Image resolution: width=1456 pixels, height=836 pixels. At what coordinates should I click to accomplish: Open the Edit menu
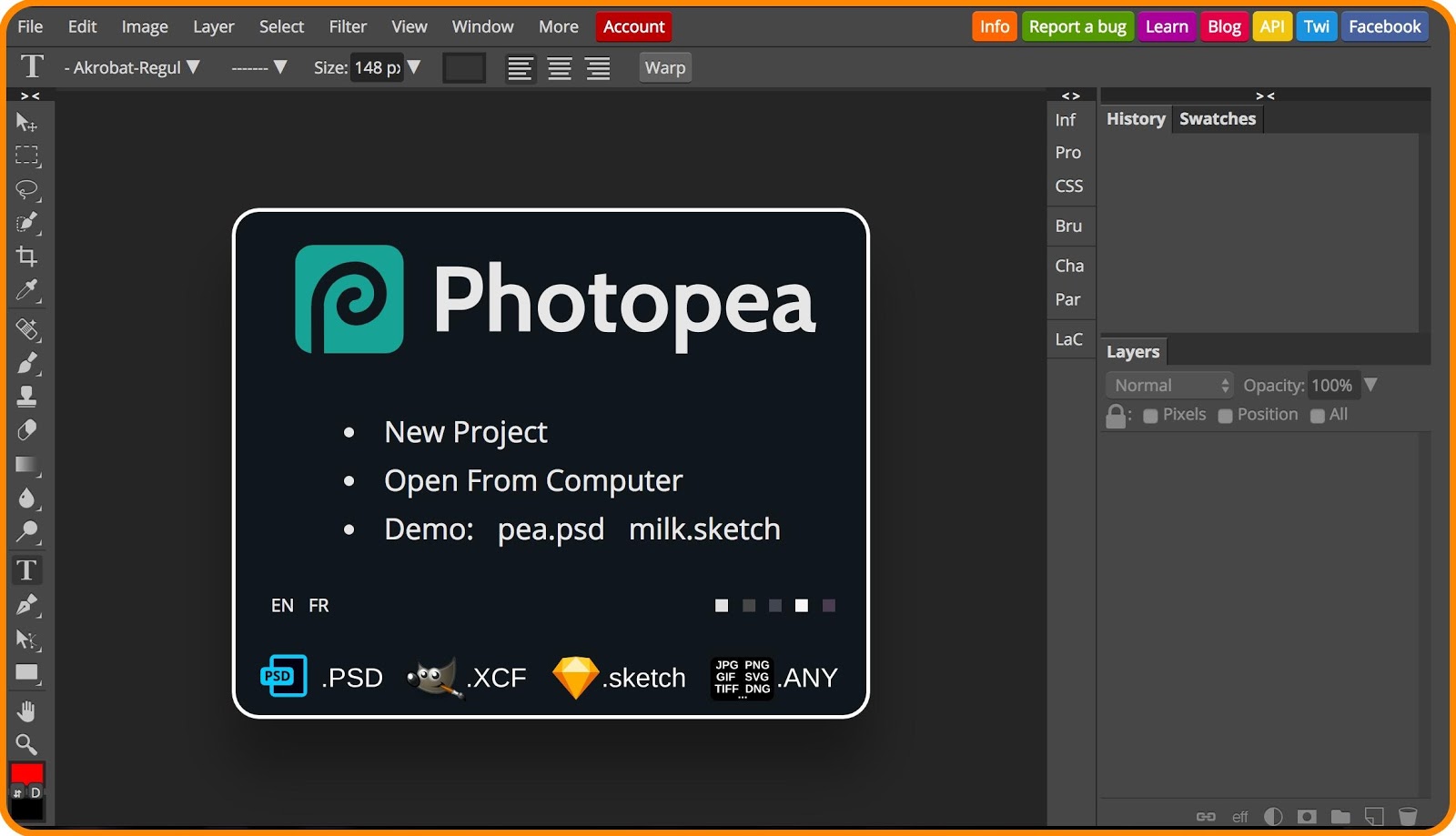(82, 26)
